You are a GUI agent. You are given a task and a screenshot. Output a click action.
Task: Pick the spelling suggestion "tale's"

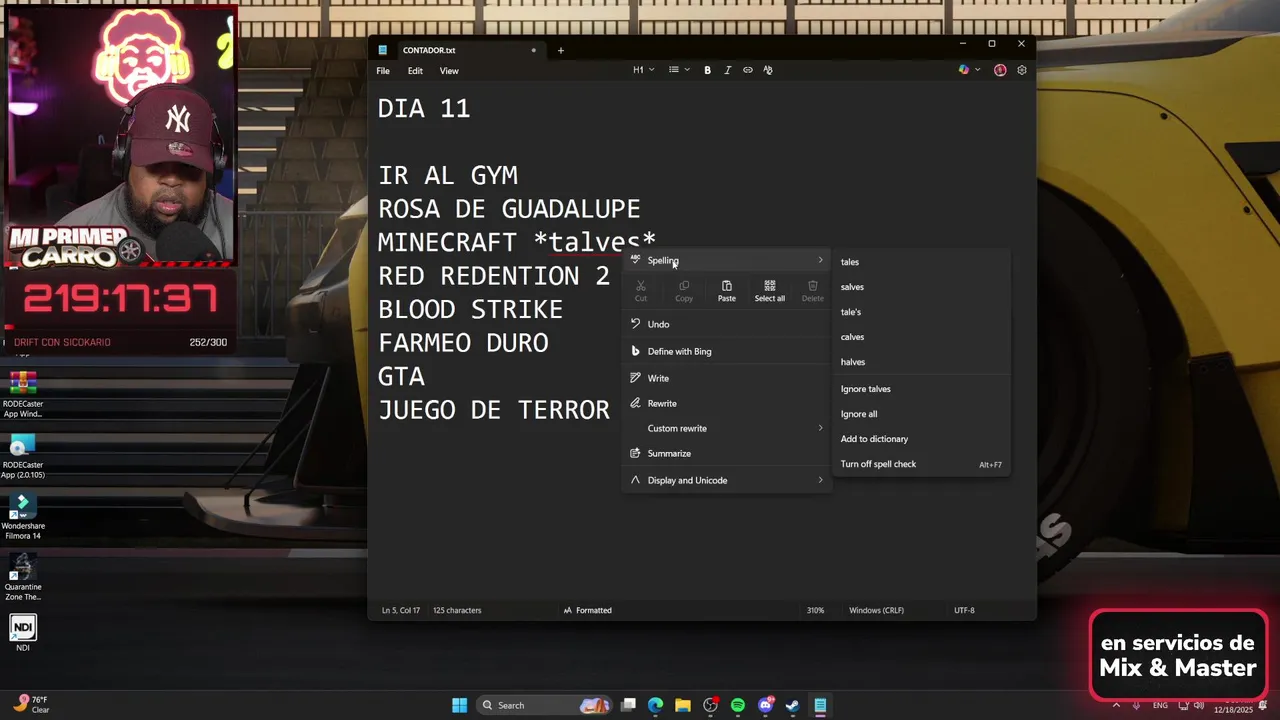921,312
